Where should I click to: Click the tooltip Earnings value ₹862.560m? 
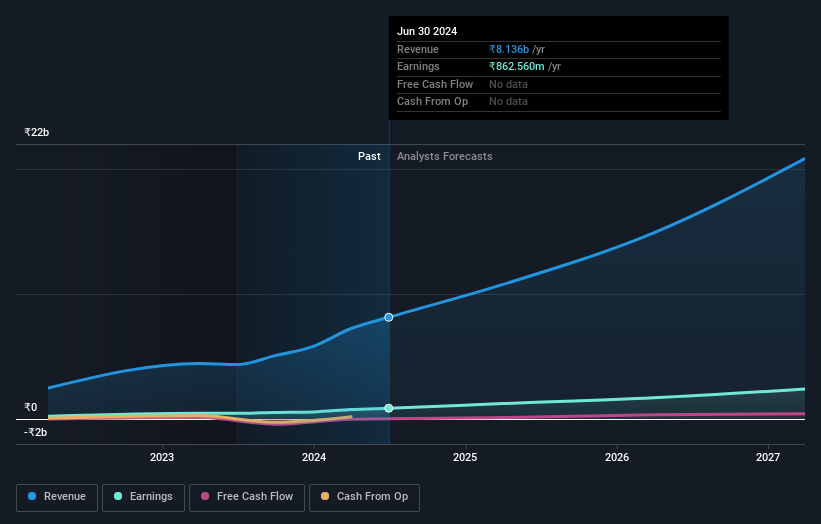(x=517, y=66)
